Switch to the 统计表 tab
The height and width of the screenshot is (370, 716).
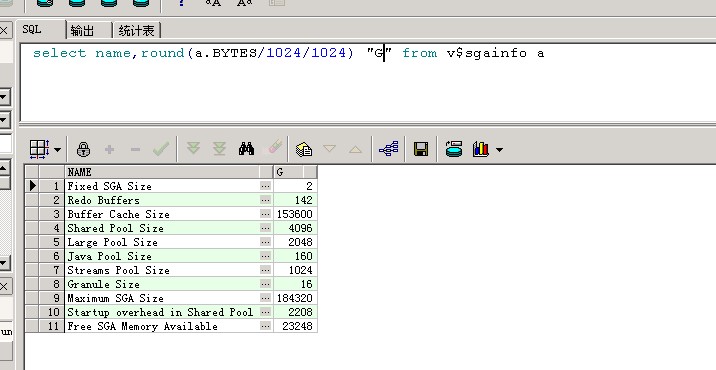coord(137,31)
